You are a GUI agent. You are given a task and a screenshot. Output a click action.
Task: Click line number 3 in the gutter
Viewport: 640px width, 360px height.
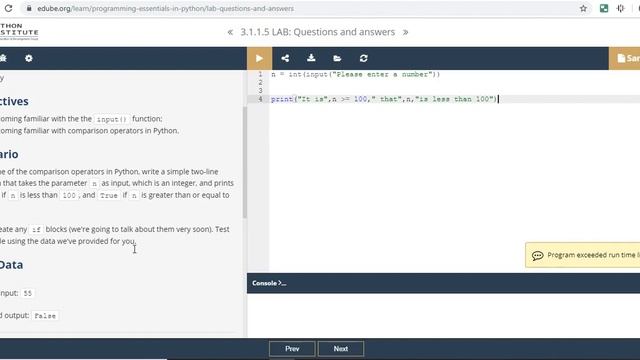[x=260, y=91]
